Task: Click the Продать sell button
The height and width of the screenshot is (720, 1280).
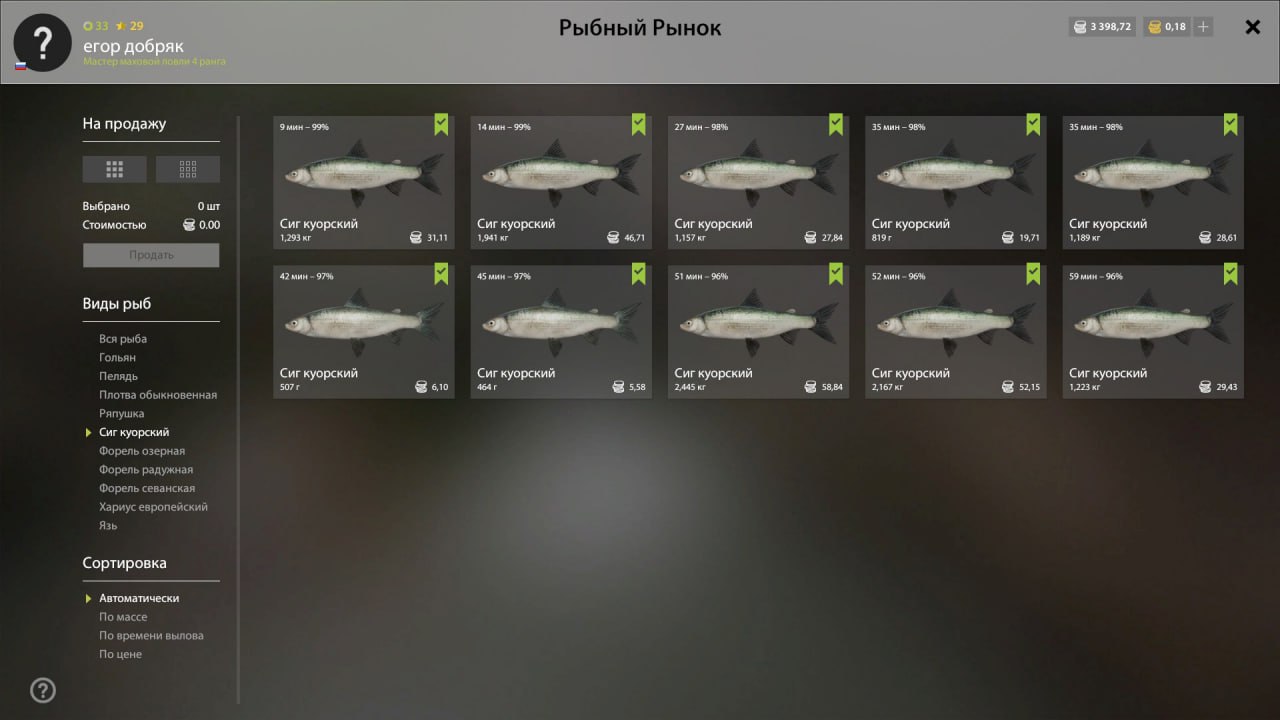Action: point(151,255)
